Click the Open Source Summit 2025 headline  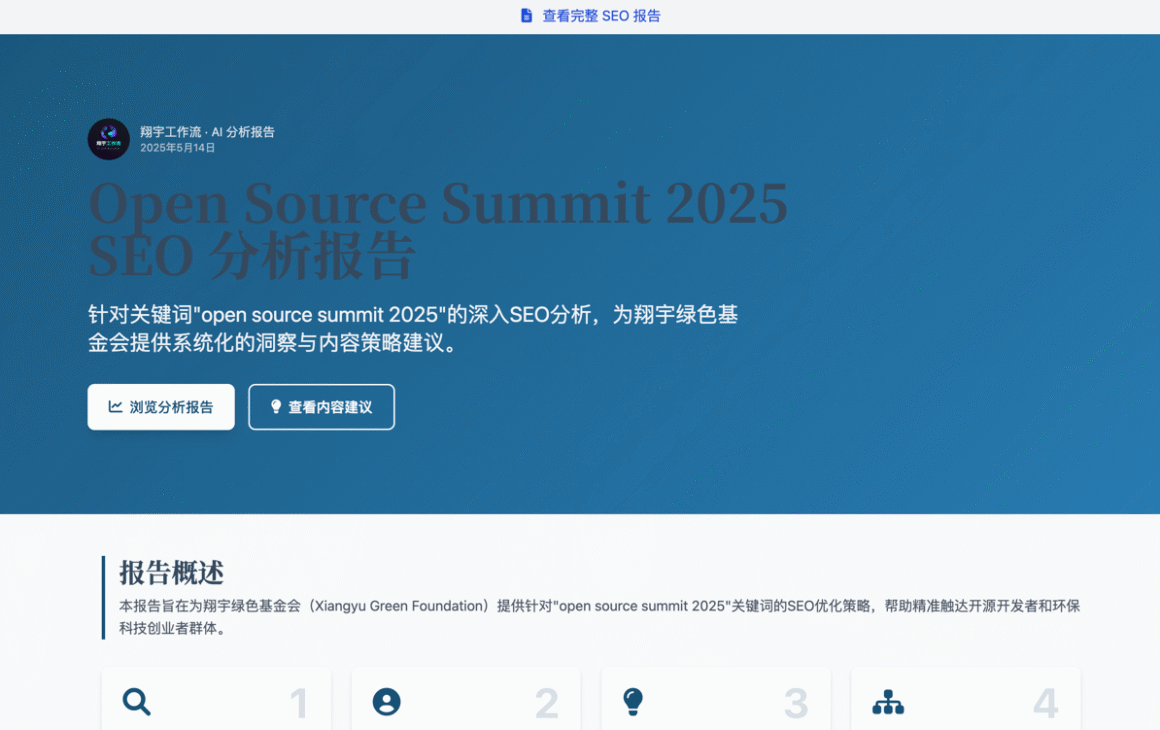click(x=438, y=203)
